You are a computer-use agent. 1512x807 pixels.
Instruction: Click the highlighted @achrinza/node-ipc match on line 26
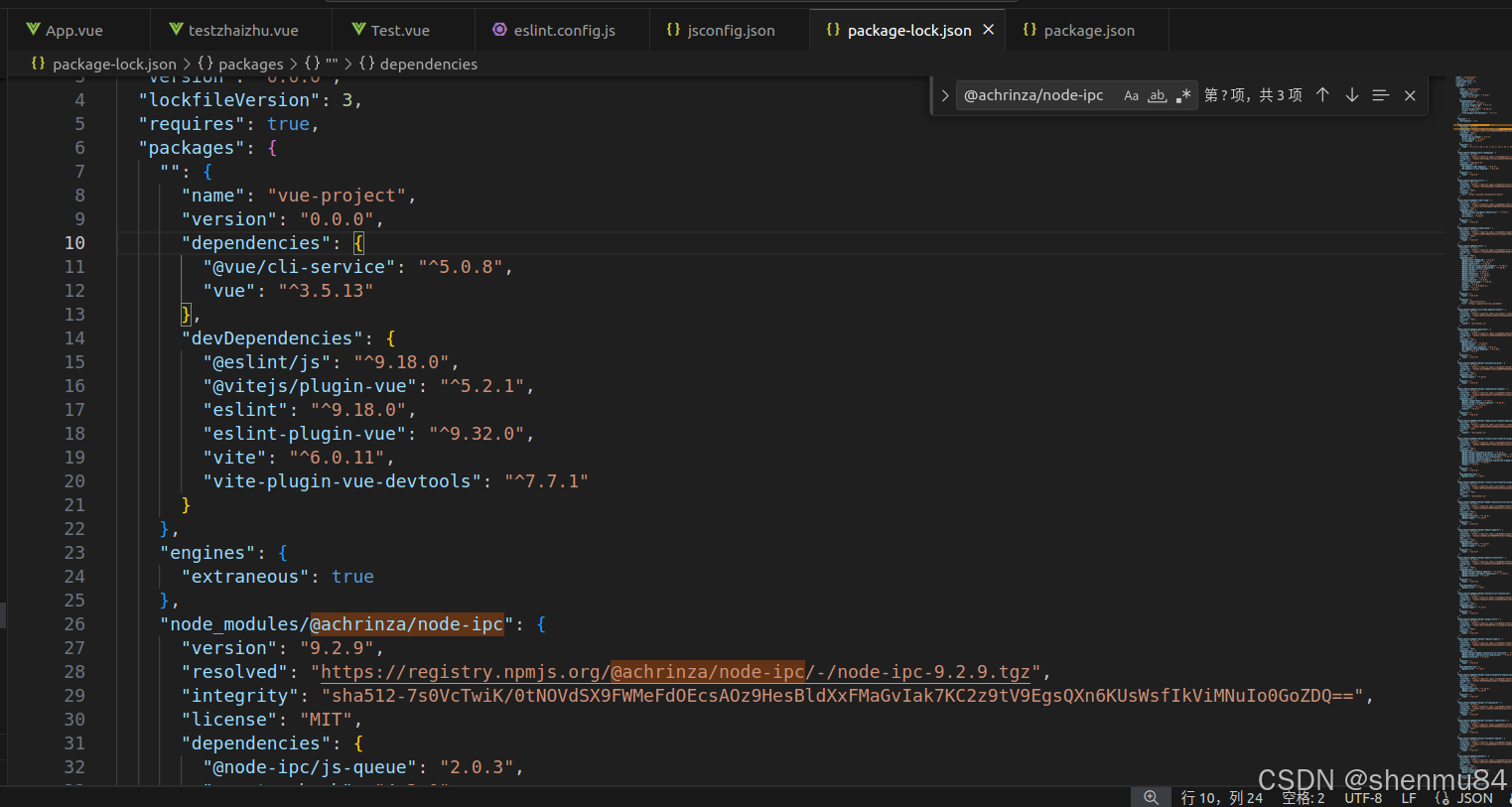tap(407, 623)
